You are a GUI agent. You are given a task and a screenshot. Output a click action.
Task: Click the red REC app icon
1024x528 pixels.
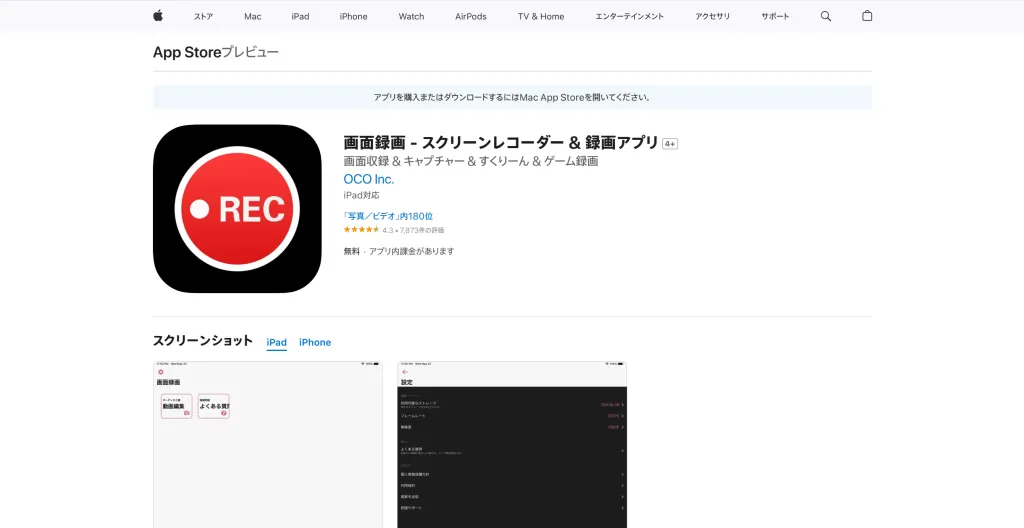(237, 208)
